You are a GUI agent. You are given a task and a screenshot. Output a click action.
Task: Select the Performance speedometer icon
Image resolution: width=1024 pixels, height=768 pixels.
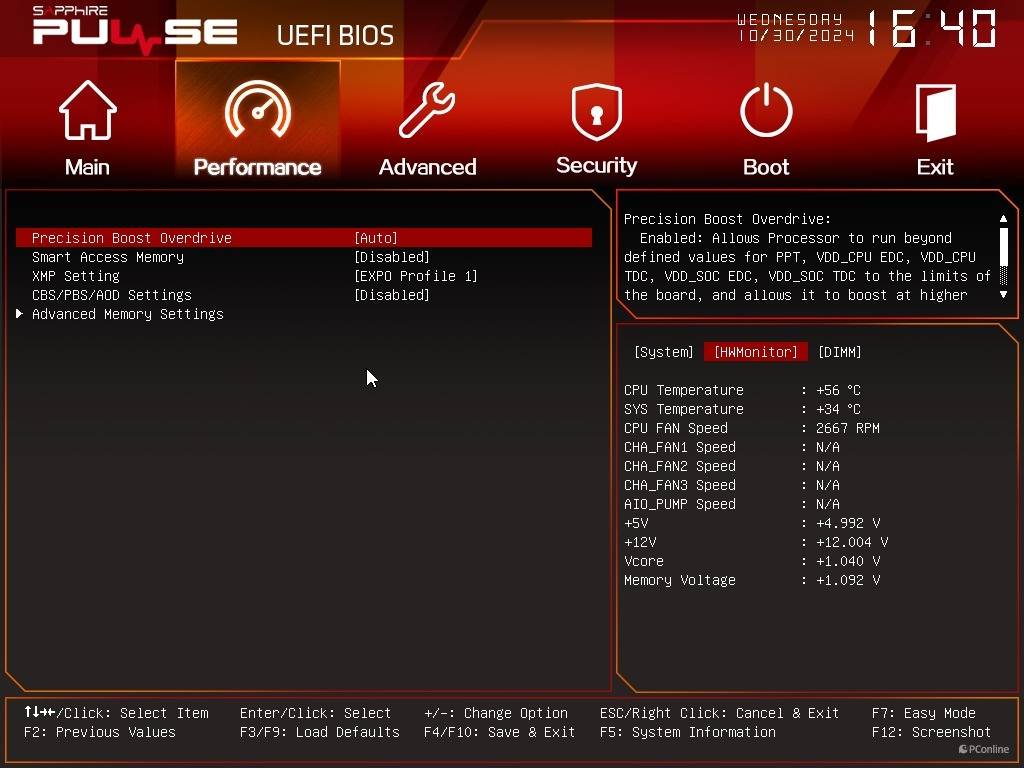(x=257, y=112)
